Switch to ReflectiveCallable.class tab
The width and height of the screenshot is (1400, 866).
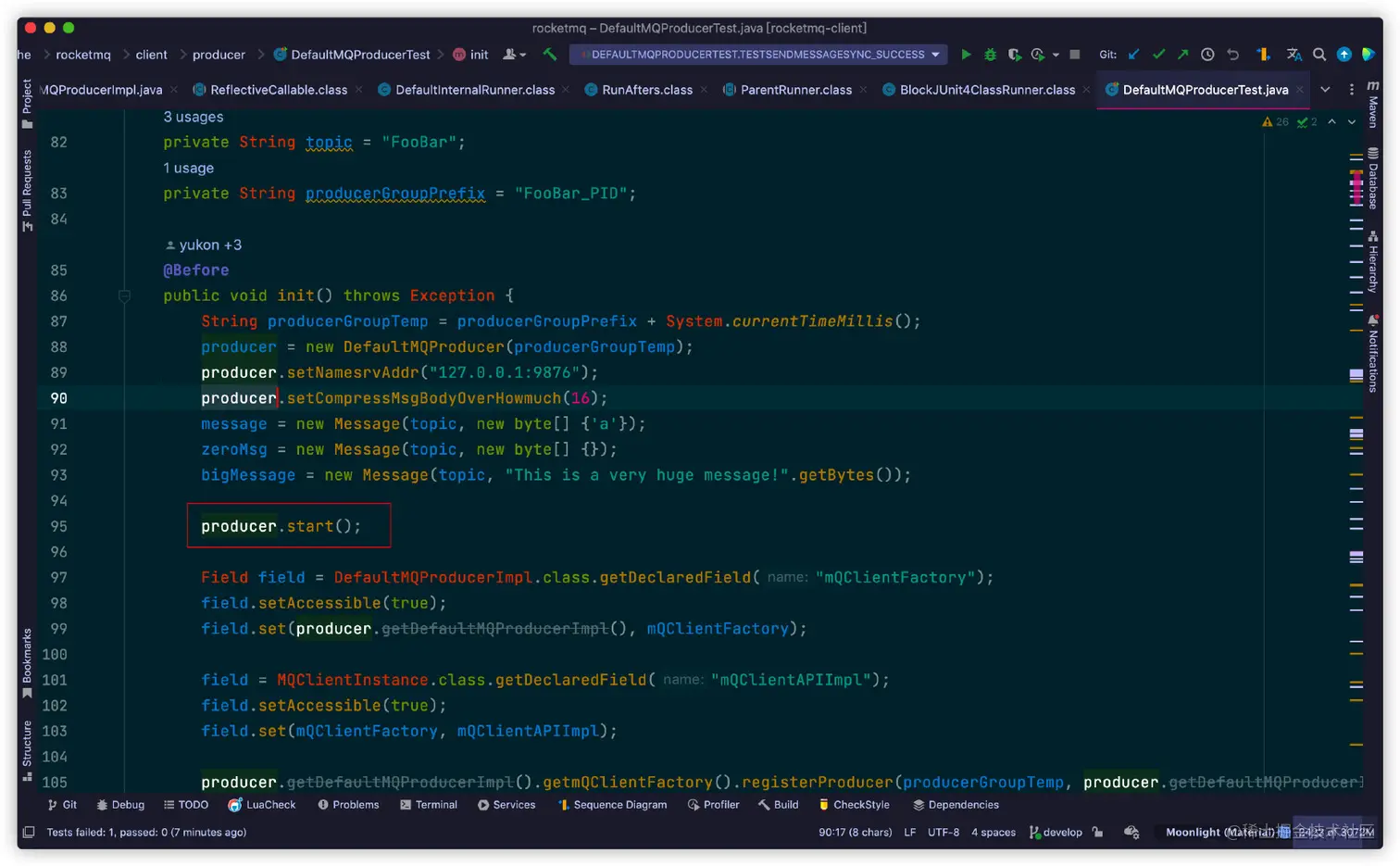pos(270,90)
